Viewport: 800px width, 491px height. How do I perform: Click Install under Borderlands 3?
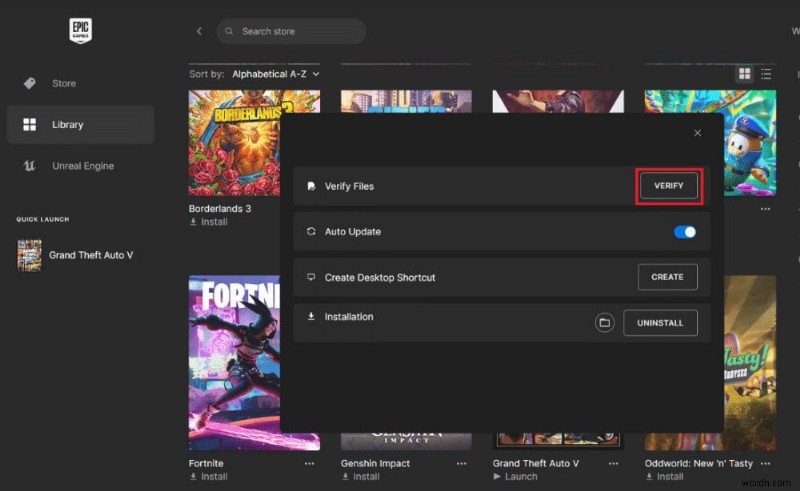click(x=209, y=222)
